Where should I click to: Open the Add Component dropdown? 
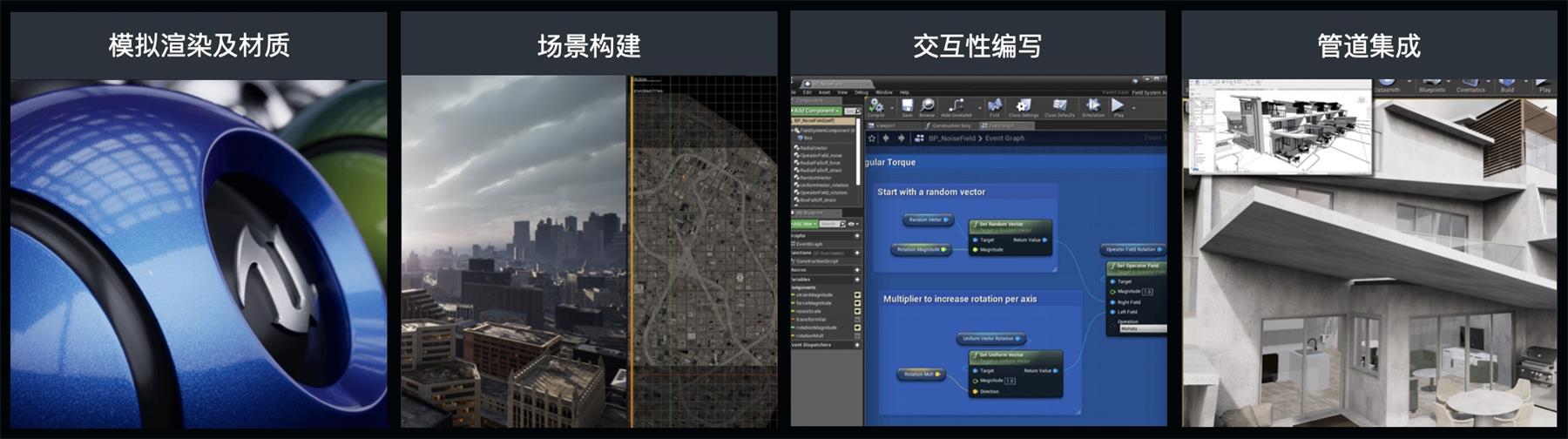[816, 111]
